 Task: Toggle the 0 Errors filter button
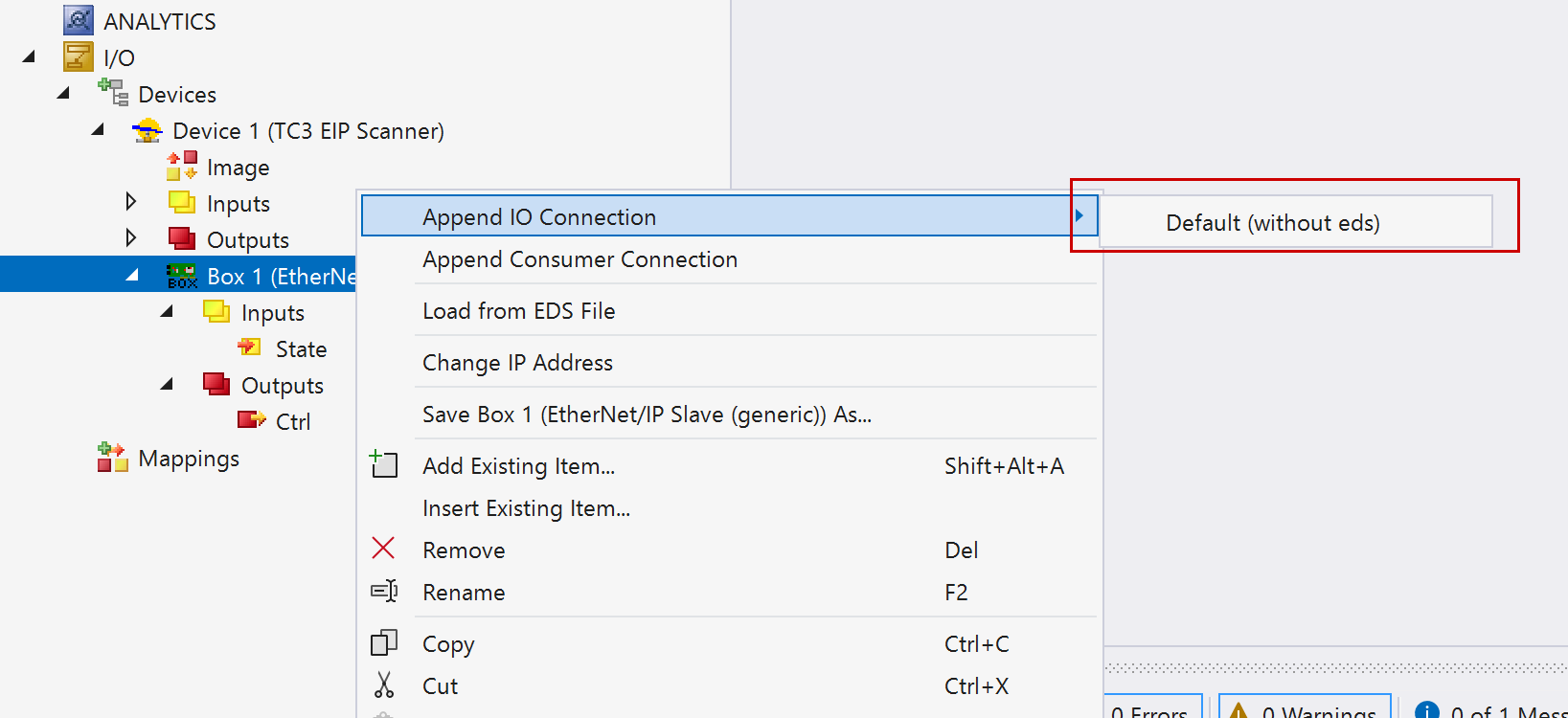click(1153, 708)
